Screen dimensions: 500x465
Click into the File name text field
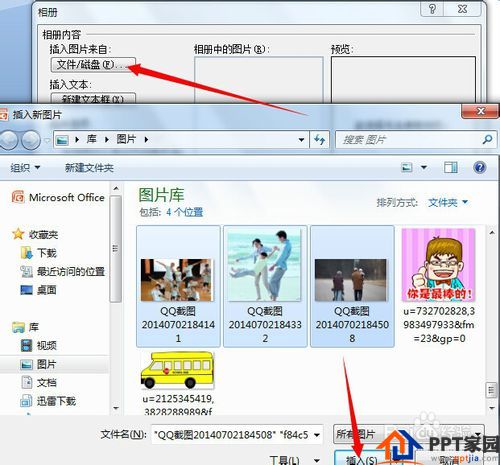(231, 435)
